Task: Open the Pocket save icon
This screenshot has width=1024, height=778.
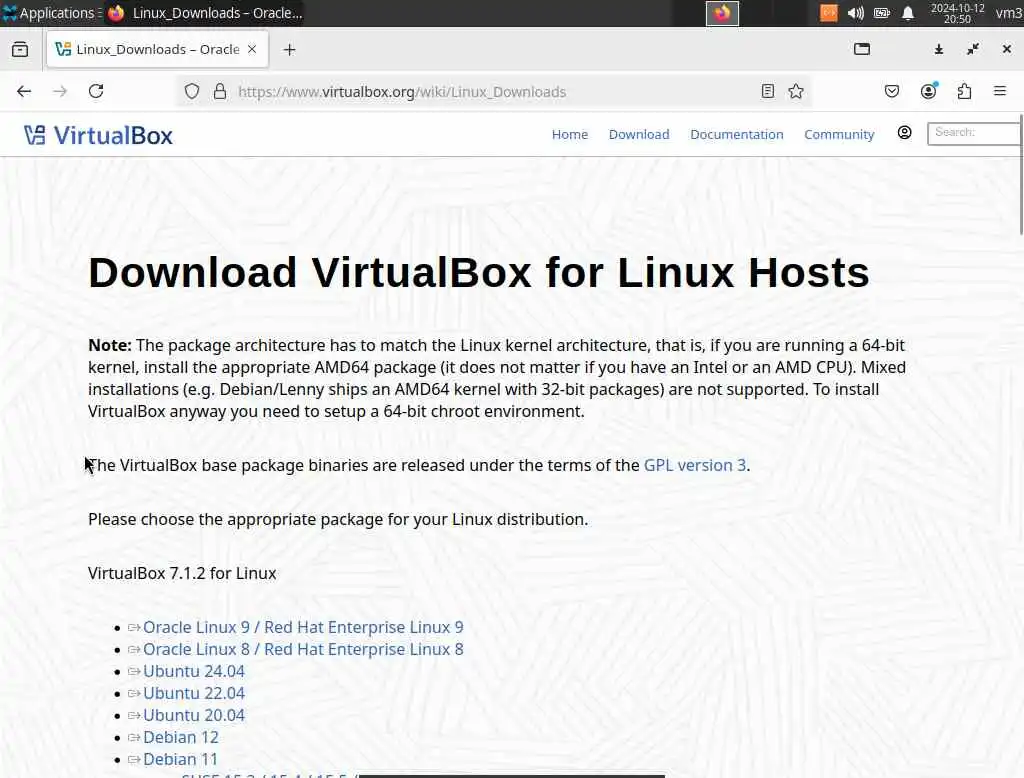Action: point(891,91)
